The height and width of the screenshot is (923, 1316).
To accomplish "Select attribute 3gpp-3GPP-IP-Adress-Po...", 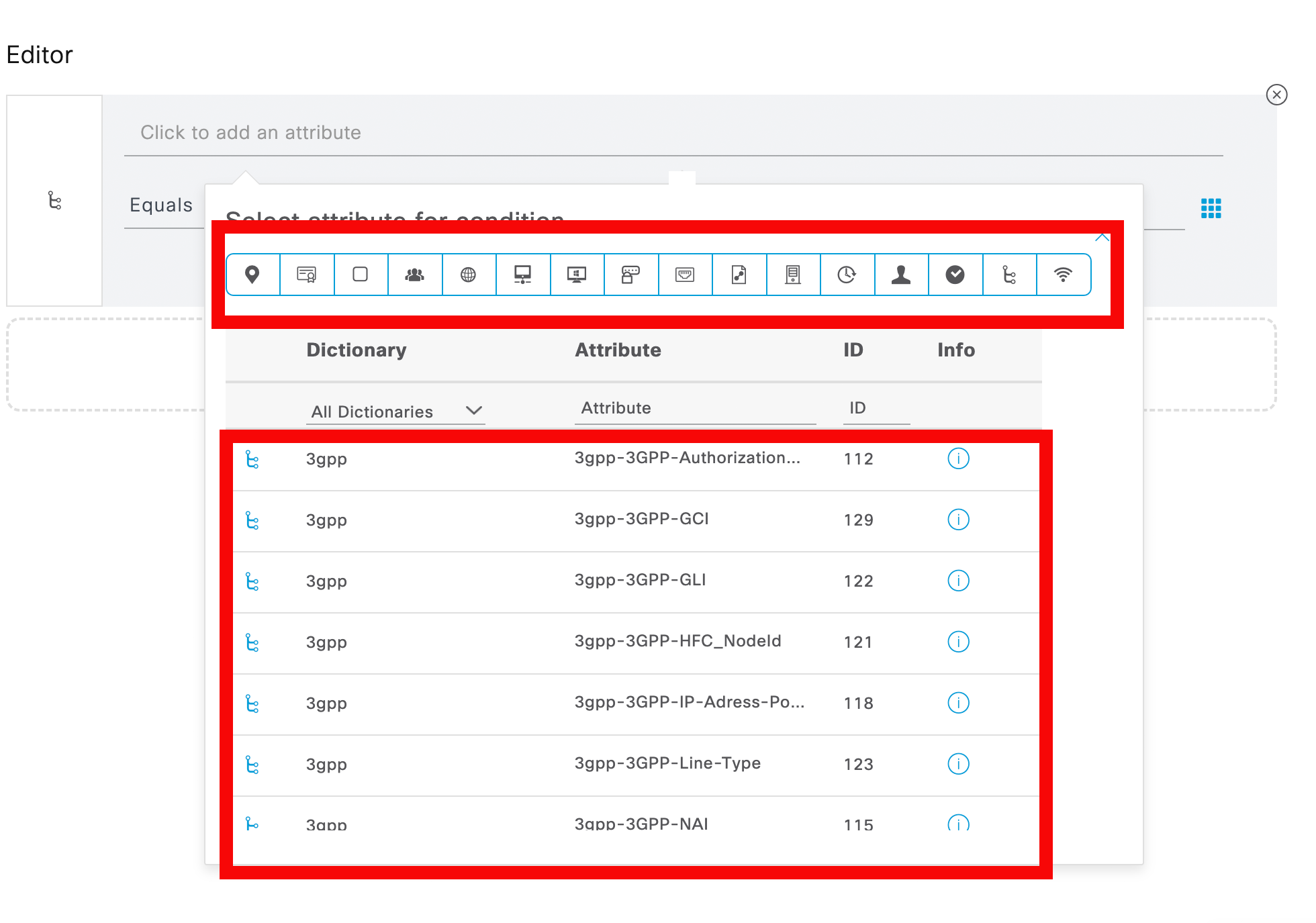I will [690, 703].
